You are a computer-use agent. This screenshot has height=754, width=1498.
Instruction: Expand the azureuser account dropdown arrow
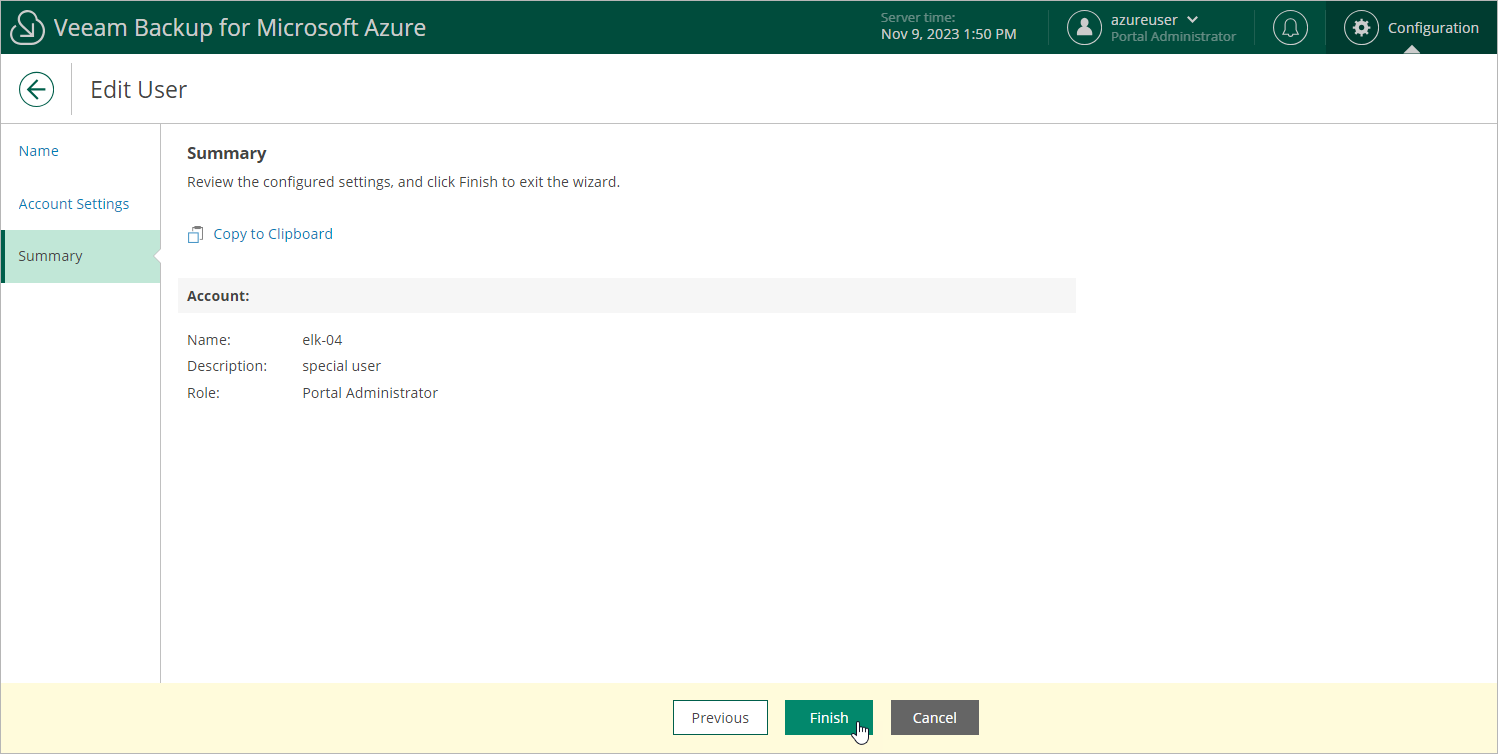pos(1192,20)
